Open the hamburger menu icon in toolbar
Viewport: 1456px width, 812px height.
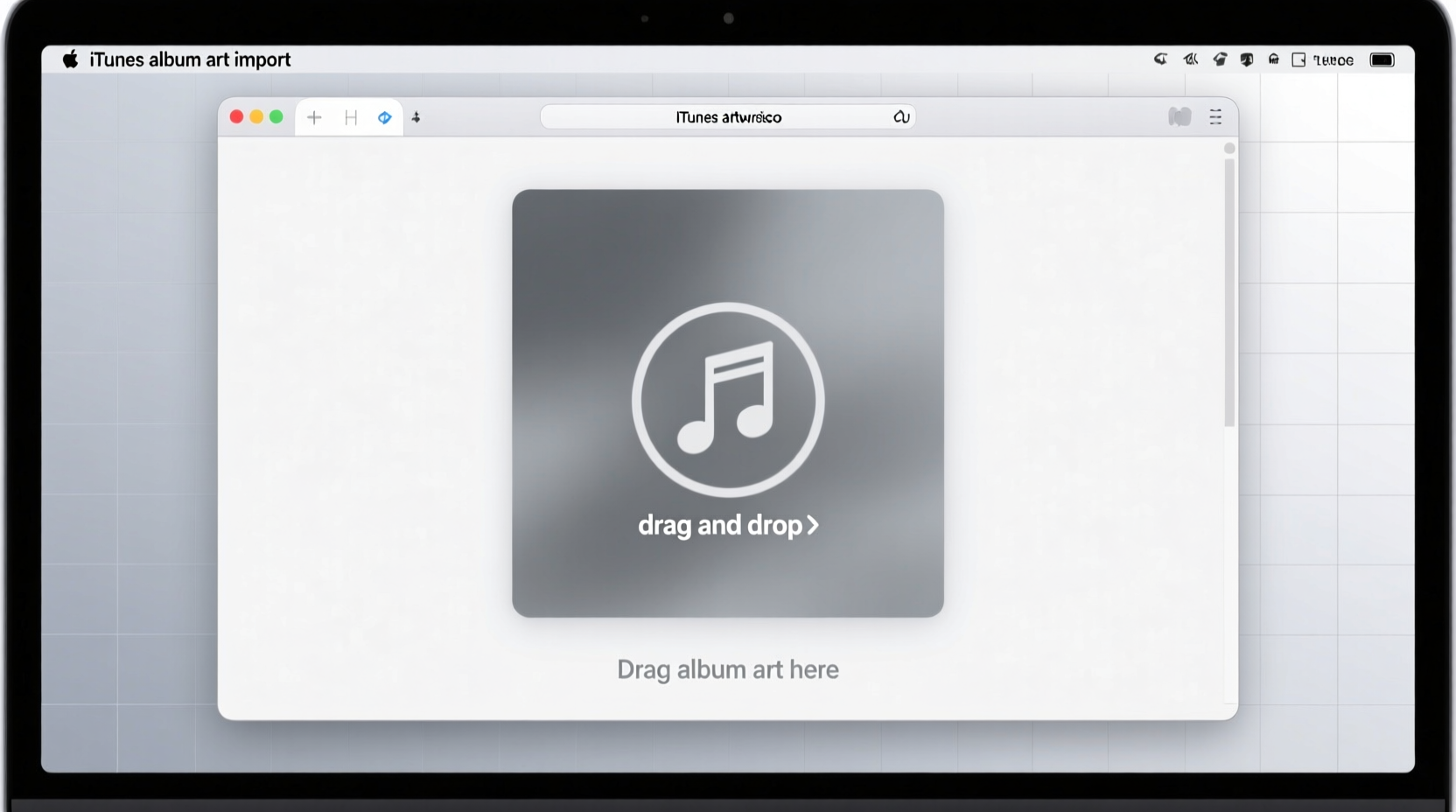[x=1215, y=117]
